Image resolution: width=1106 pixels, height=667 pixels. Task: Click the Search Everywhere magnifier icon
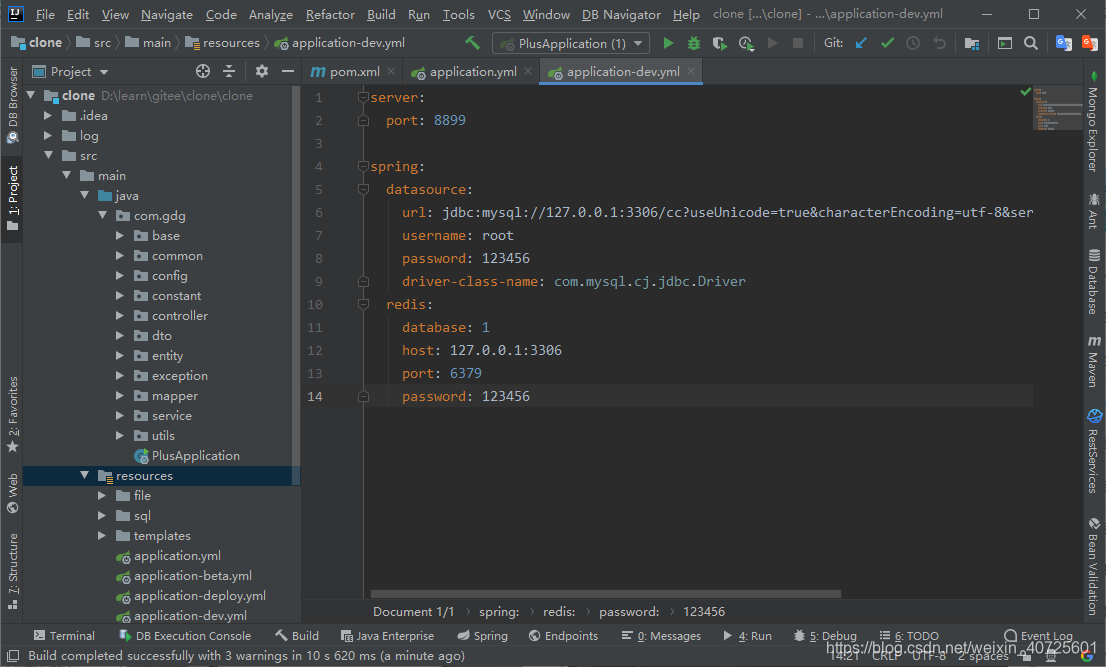[x=1031, y=43]
